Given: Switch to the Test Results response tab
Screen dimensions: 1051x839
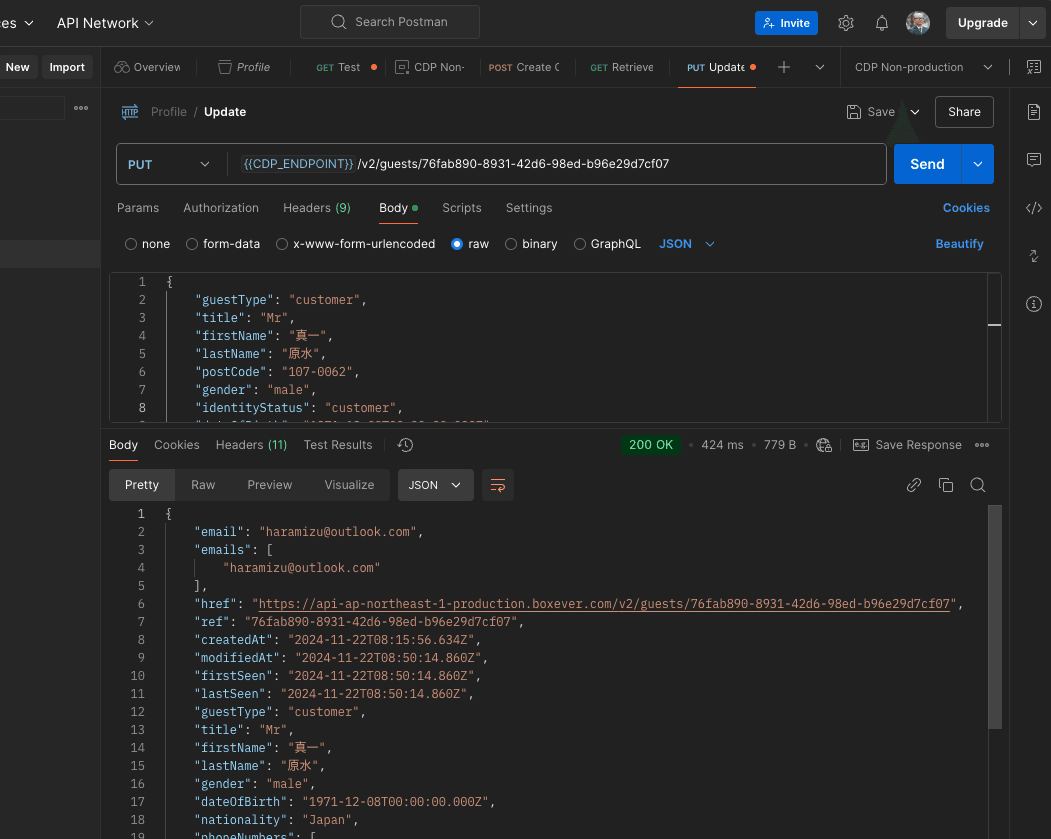Looking at the screenshot, I should tap(338, 445).
